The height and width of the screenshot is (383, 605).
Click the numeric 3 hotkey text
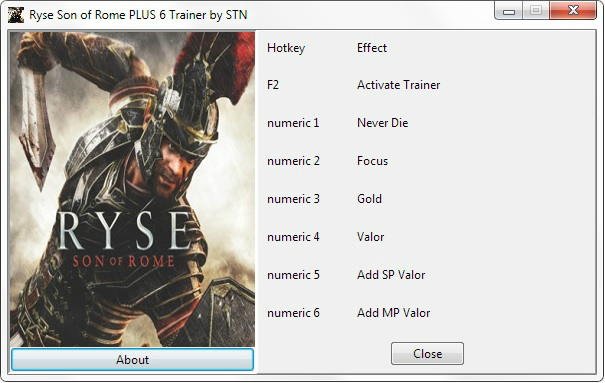point(293,199)
